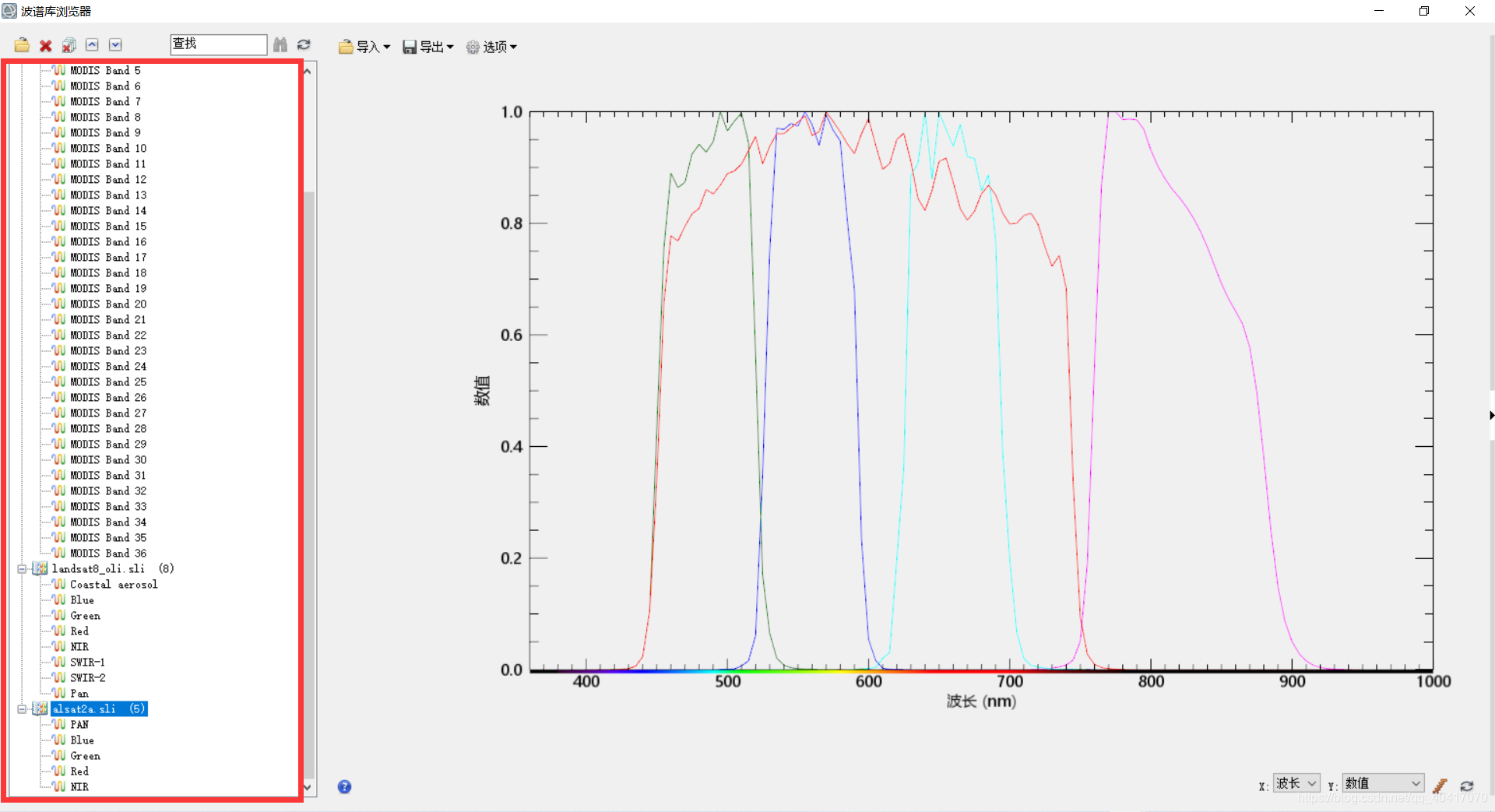Select landsat8 Red band spectrum

(79, 631)
